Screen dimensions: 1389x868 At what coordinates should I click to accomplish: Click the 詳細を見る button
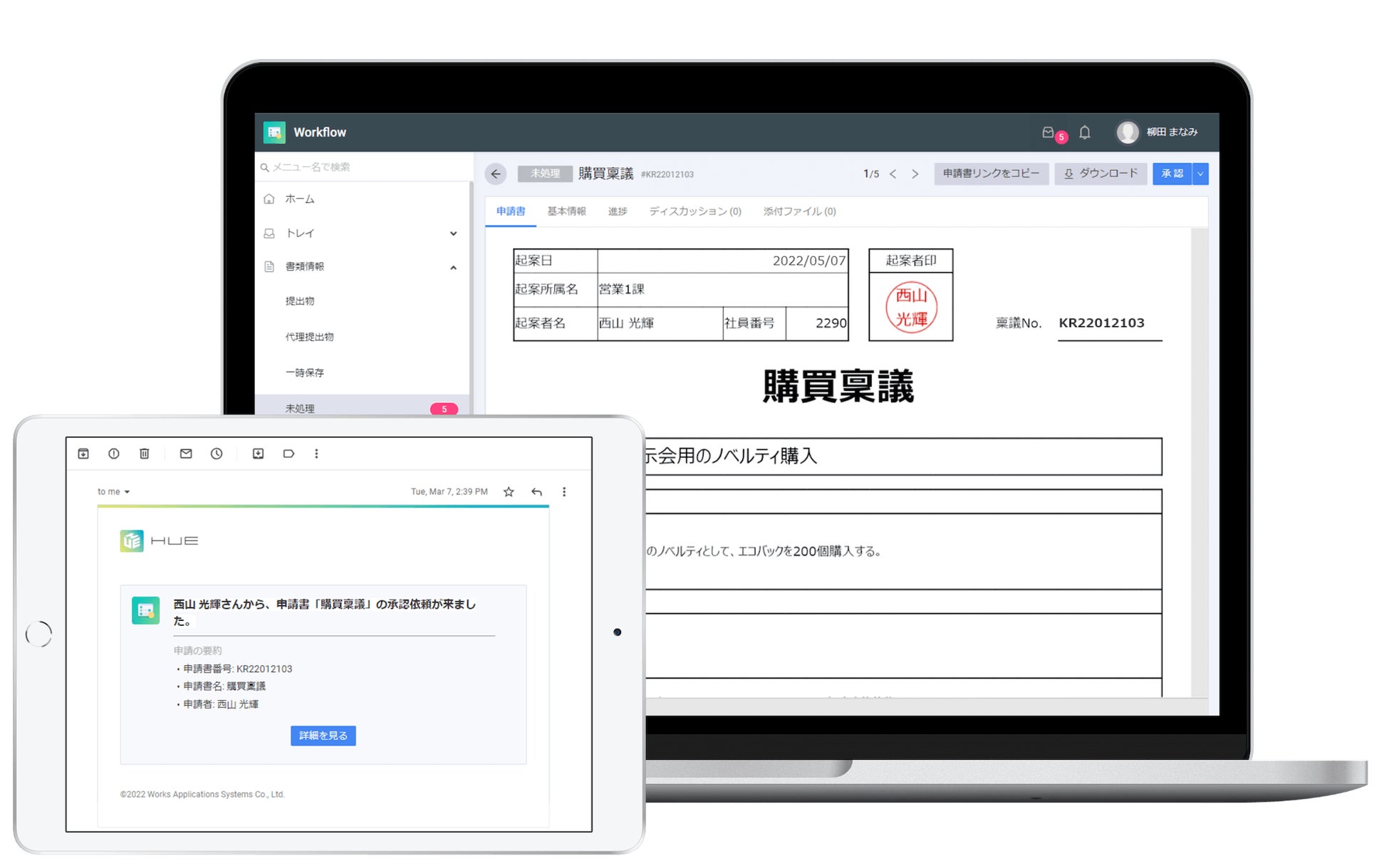[323, 736]
